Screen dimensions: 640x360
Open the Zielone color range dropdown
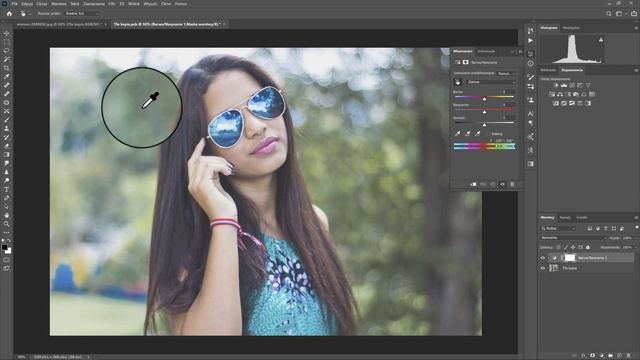click(x=491, y=82)
